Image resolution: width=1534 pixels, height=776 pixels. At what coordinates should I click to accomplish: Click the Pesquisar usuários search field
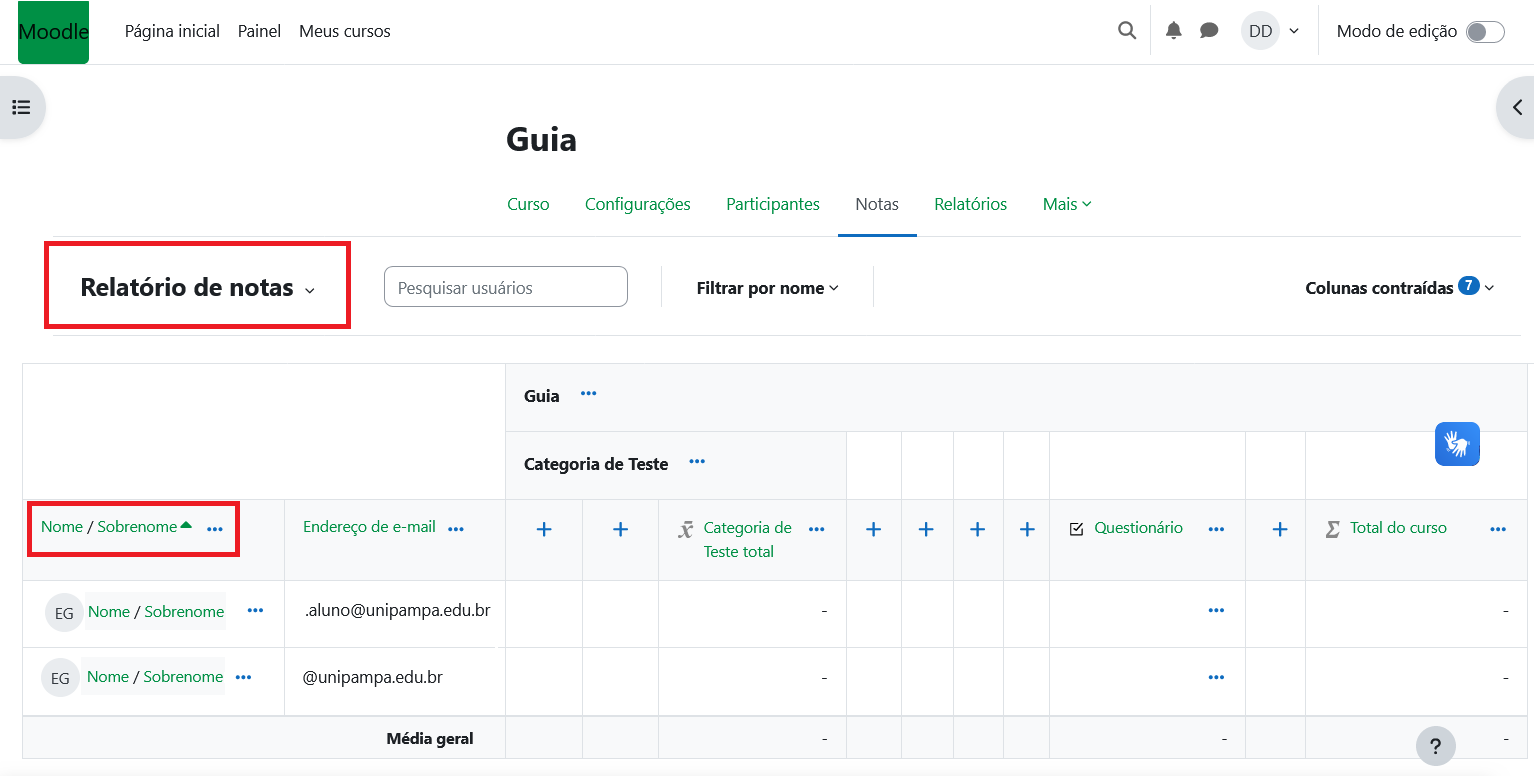tap(505, 287)
